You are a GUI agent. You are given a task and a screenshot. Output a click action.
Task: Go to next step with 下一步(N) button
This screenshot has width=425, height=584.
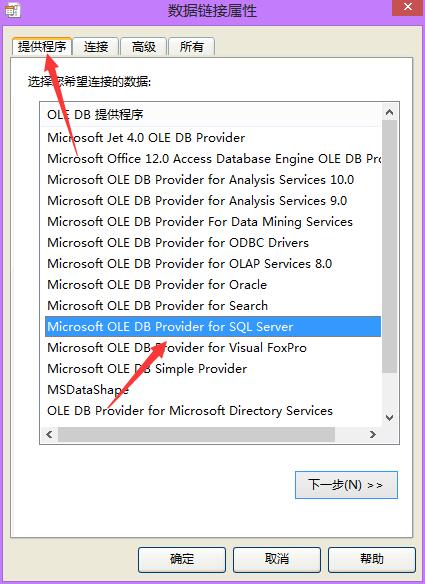point(346,485)
